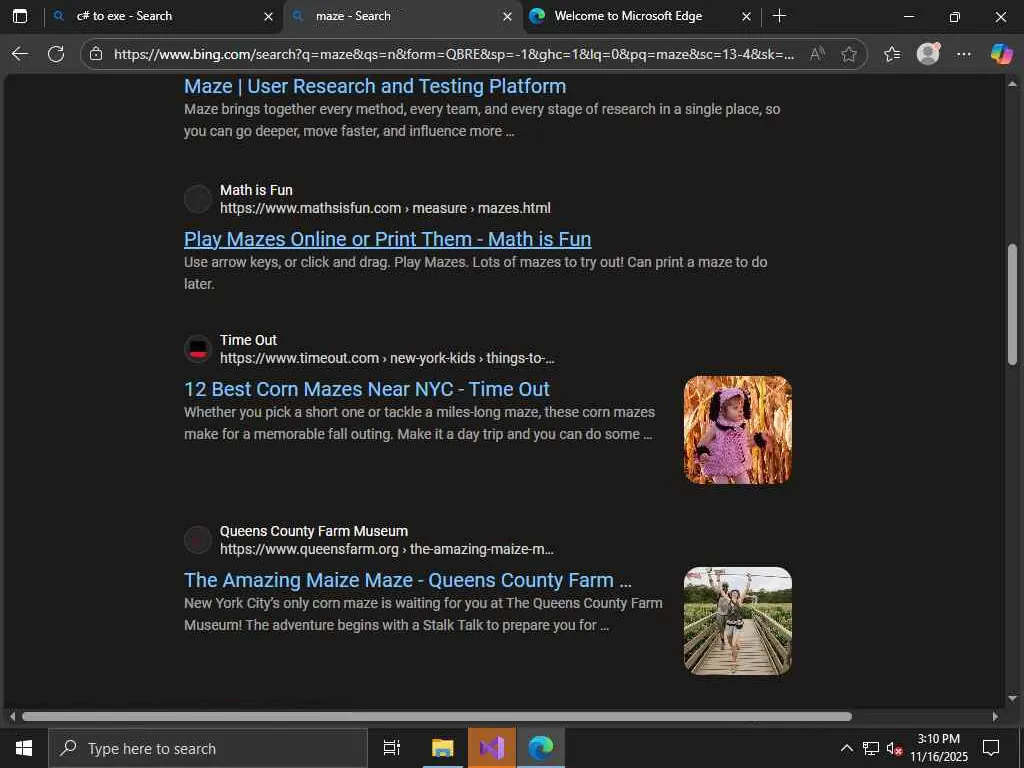This screenshot has width=1024, height=768.
Task: Click the timeout.com URL breadcrumb
Action: [387, 359]
